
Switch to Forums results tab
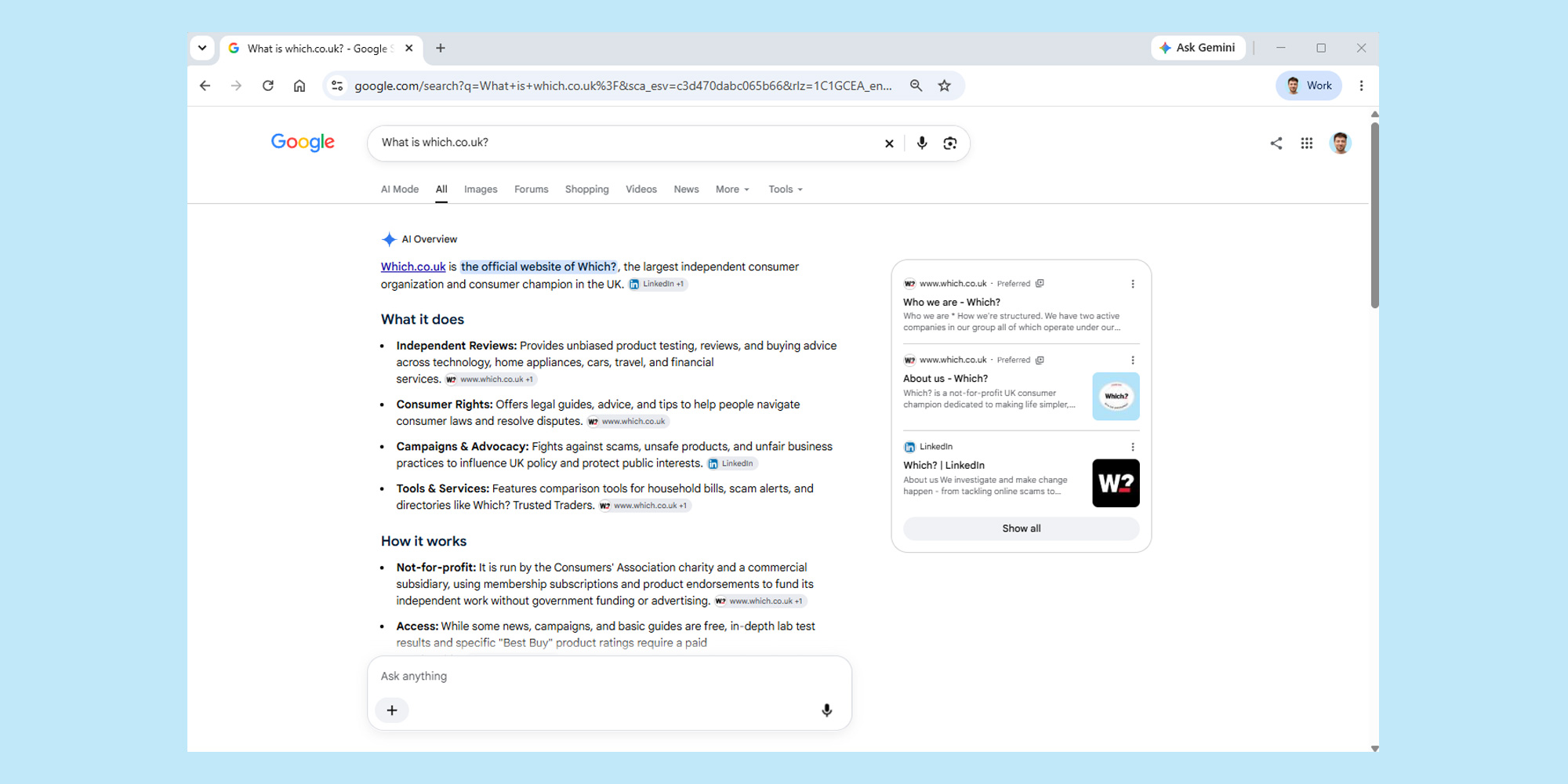532,189
